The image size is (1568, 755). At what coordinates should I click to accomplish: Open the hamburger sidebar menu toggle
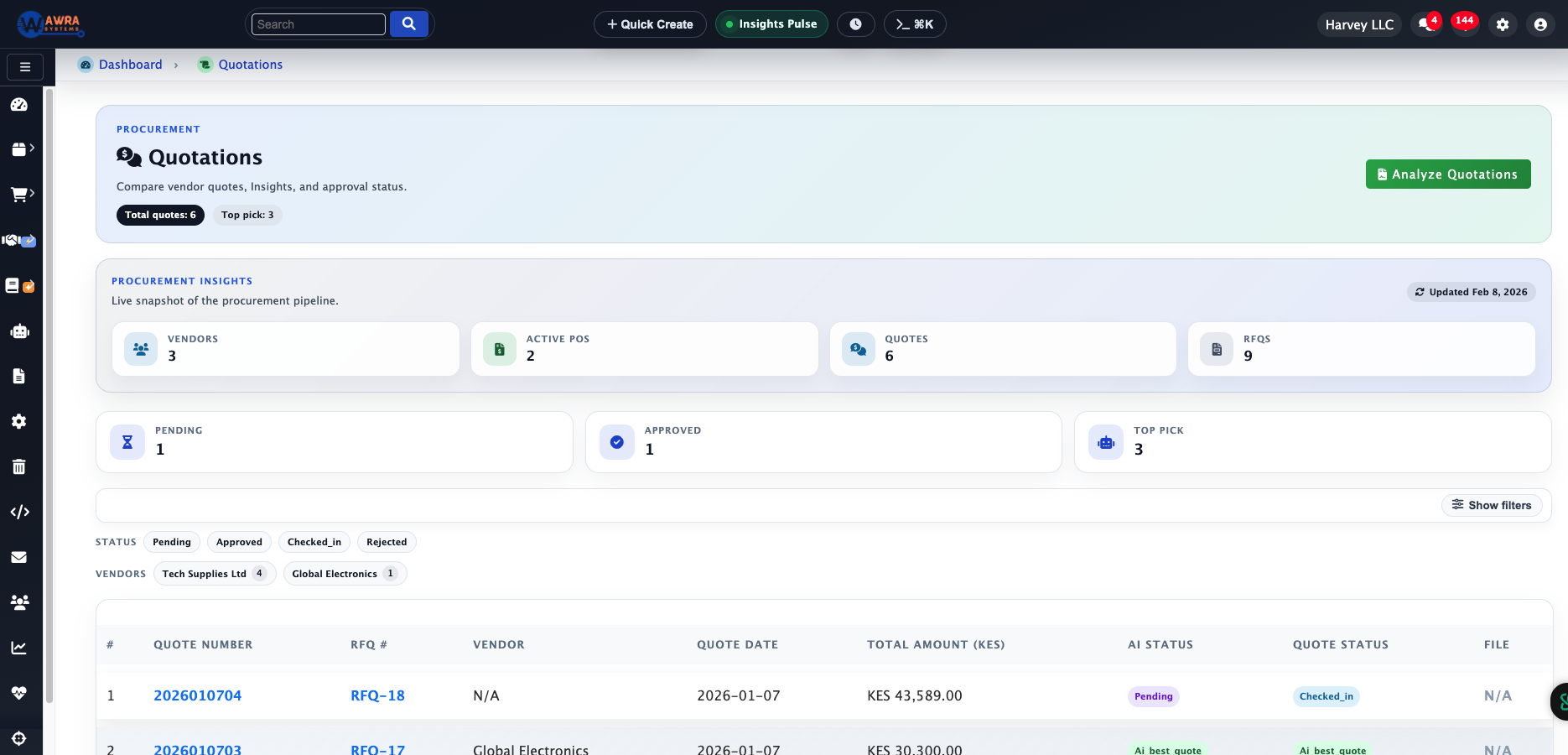pyautogui.click(x=25, y=67)
